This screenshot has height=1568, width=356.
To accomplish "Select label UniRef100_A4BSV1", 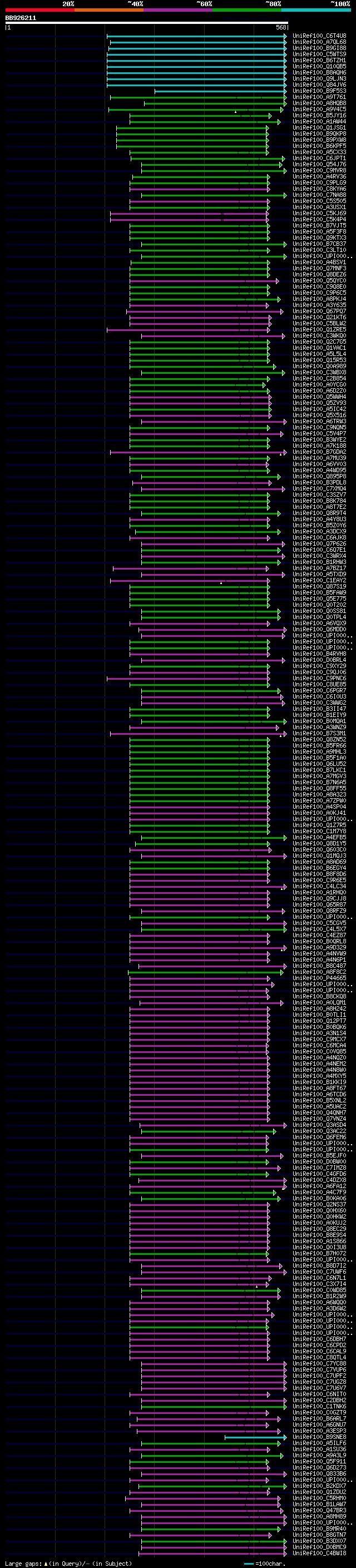I will tap(319, 263).
